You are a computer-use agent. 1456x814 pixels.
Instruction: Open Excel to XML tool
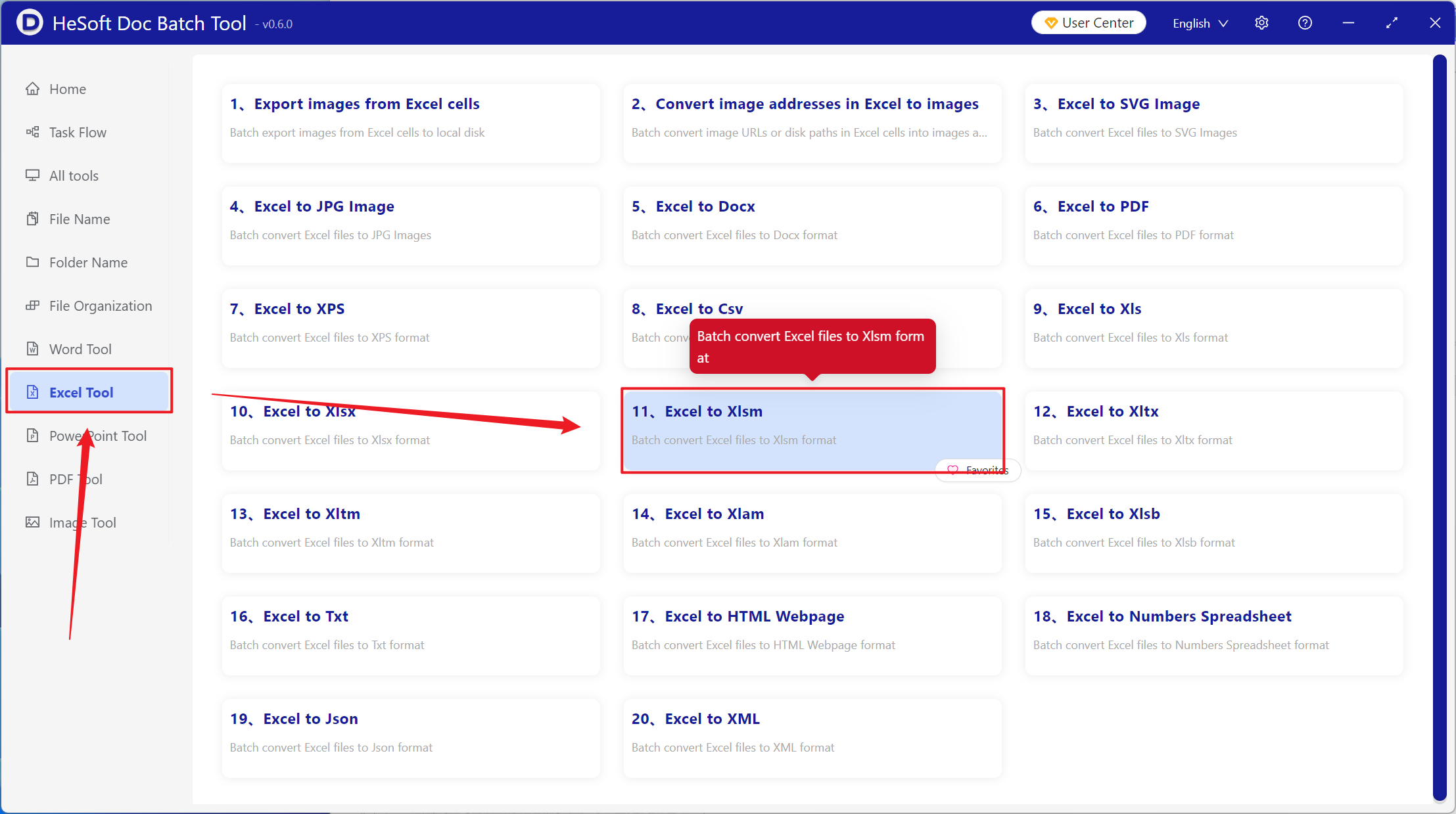coord(812,738)
